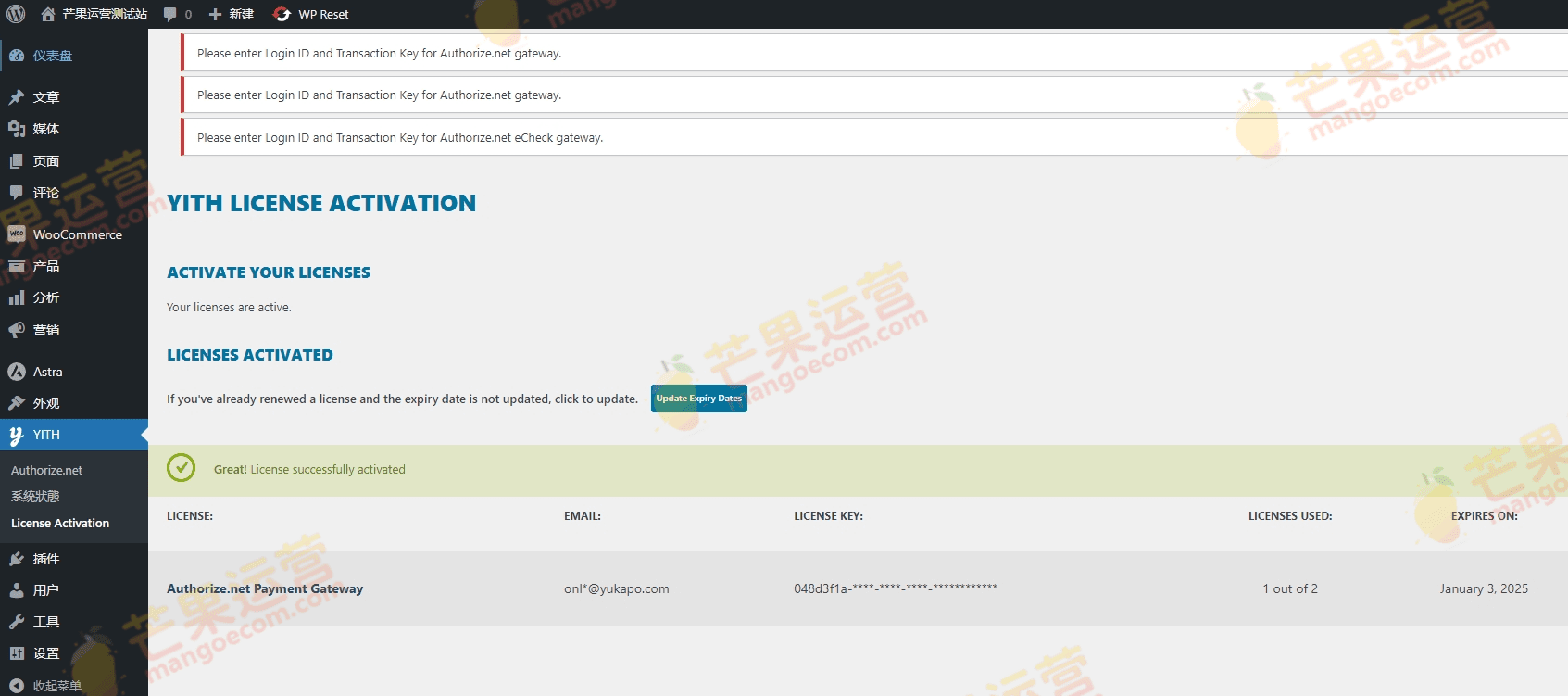Click the 媒体 media icon
This screenshot has height=696, width=1568.
17,129
